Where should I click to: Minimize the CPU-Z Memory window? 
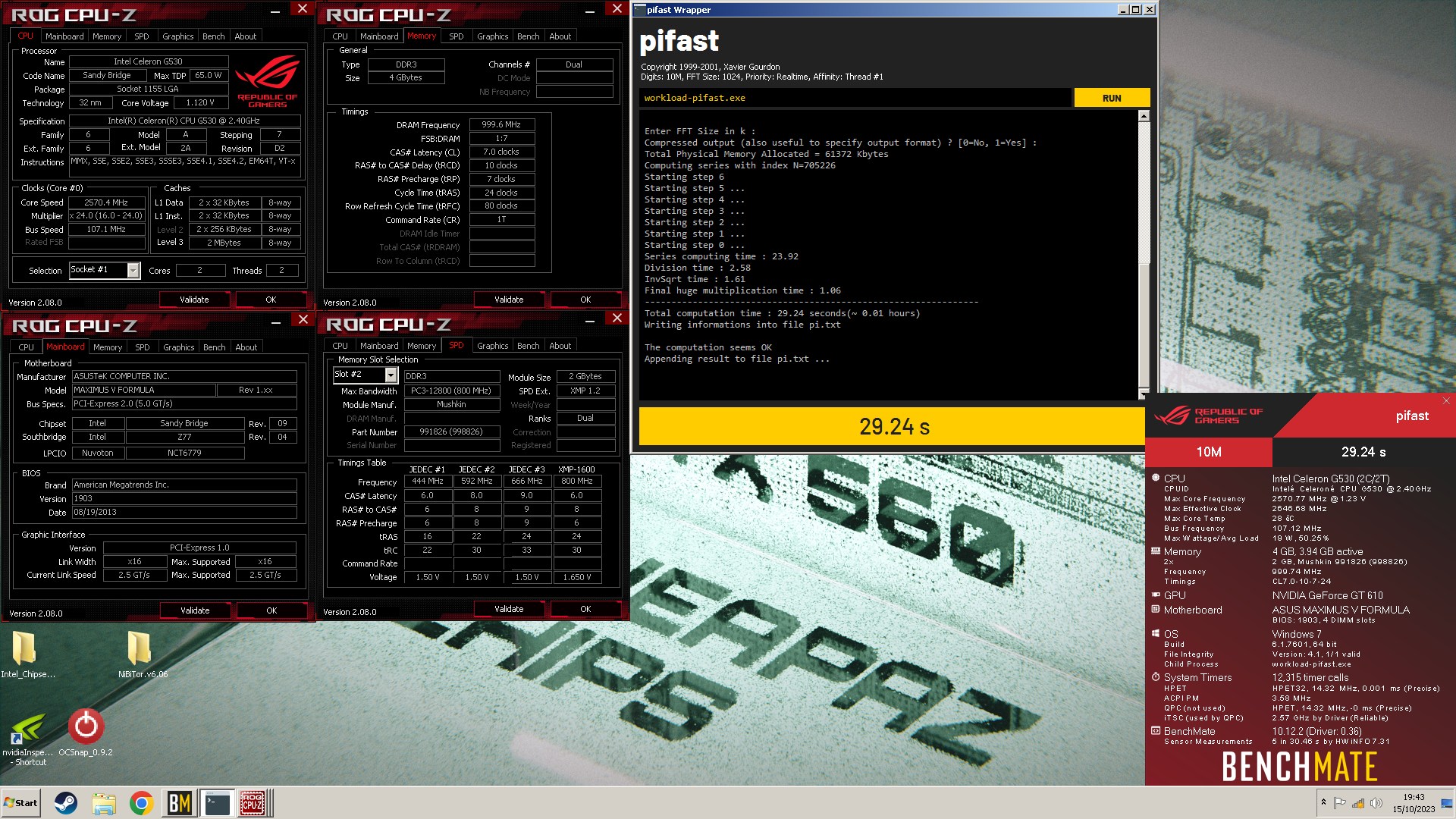pos(590,12)
